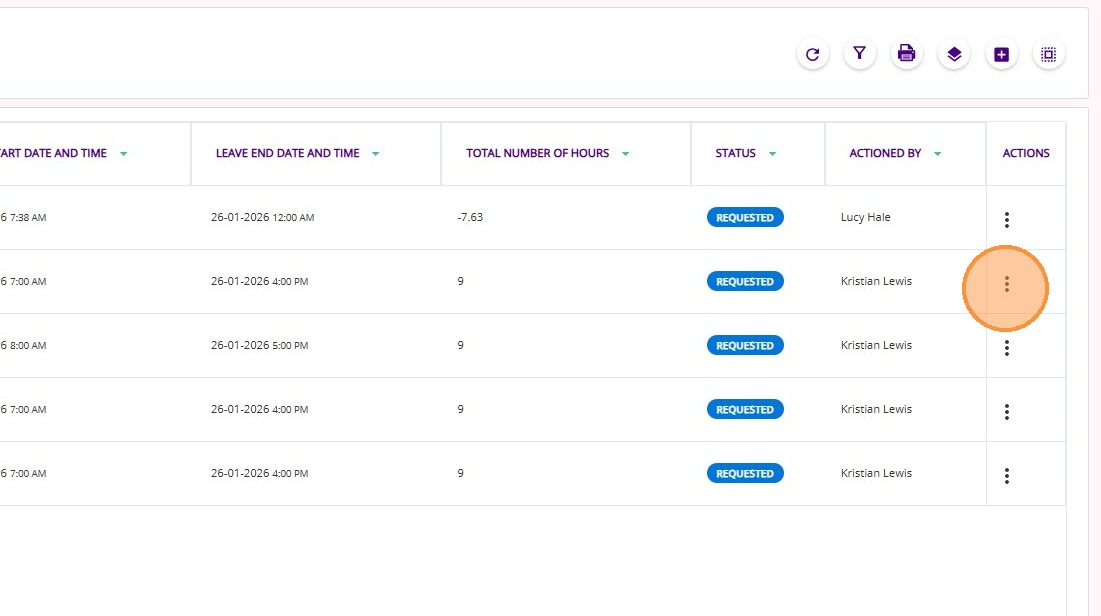This screenshot has height=616, width=1101.
Task: Click the printer icon
Action: point(906,55)
